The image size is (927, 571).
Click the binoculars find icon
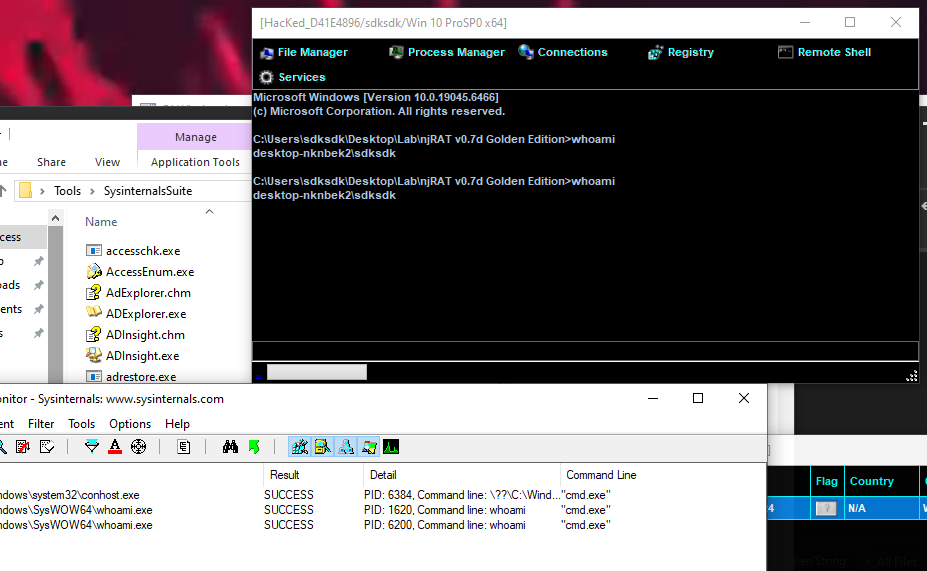pos(230,447)
